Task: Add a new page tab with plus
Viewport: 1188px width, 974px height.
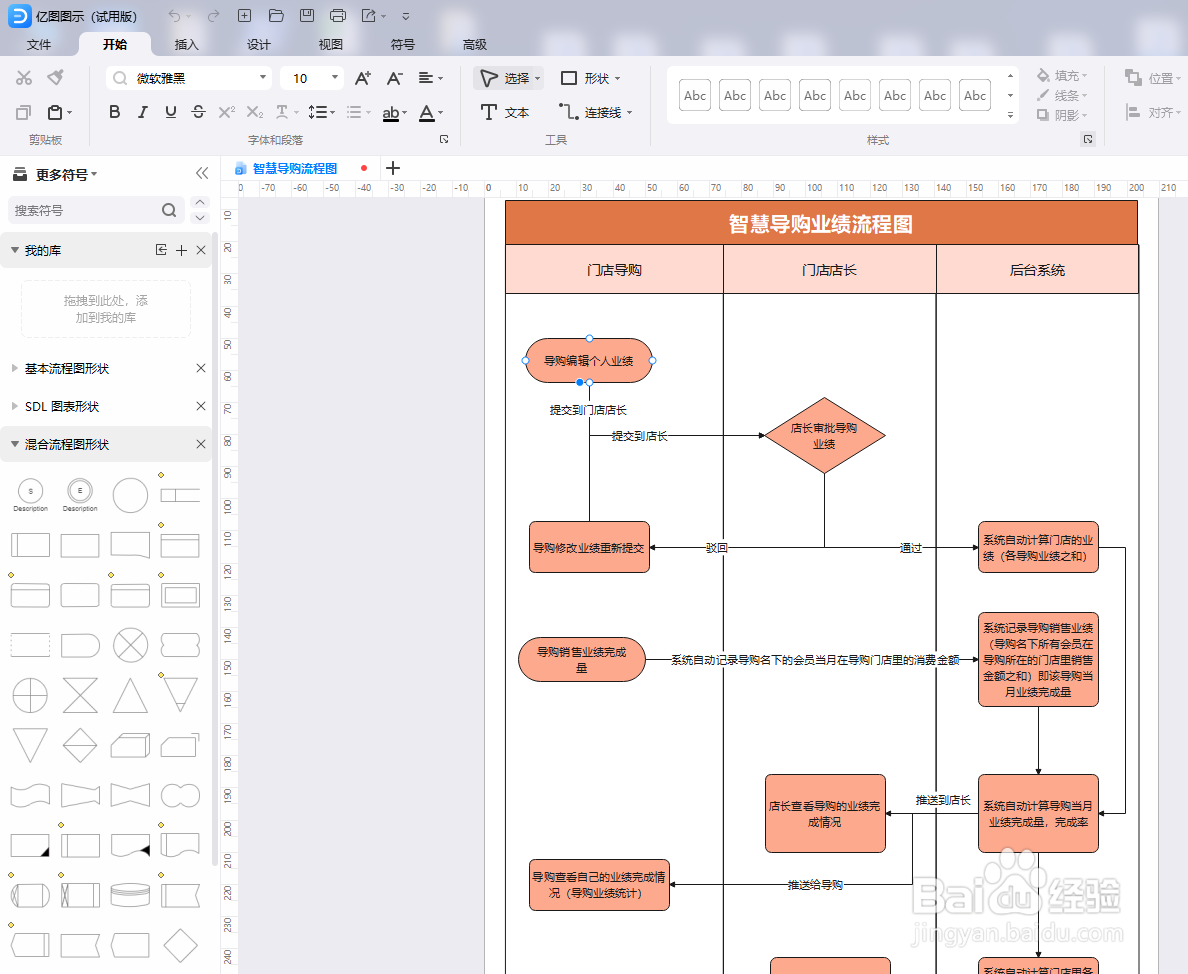Action: tap(392, 168)
